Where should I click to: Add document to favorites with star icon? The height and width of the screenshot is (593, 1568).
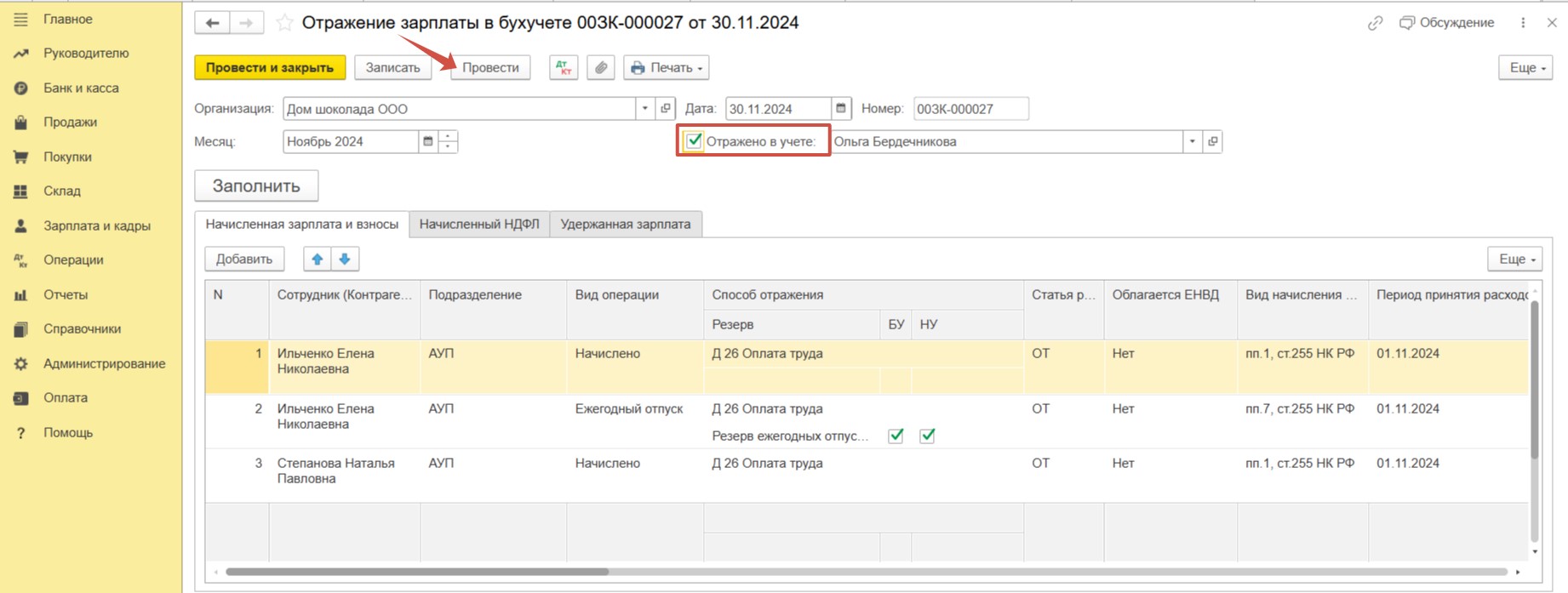pyautogui.click(x=285, y=23)
